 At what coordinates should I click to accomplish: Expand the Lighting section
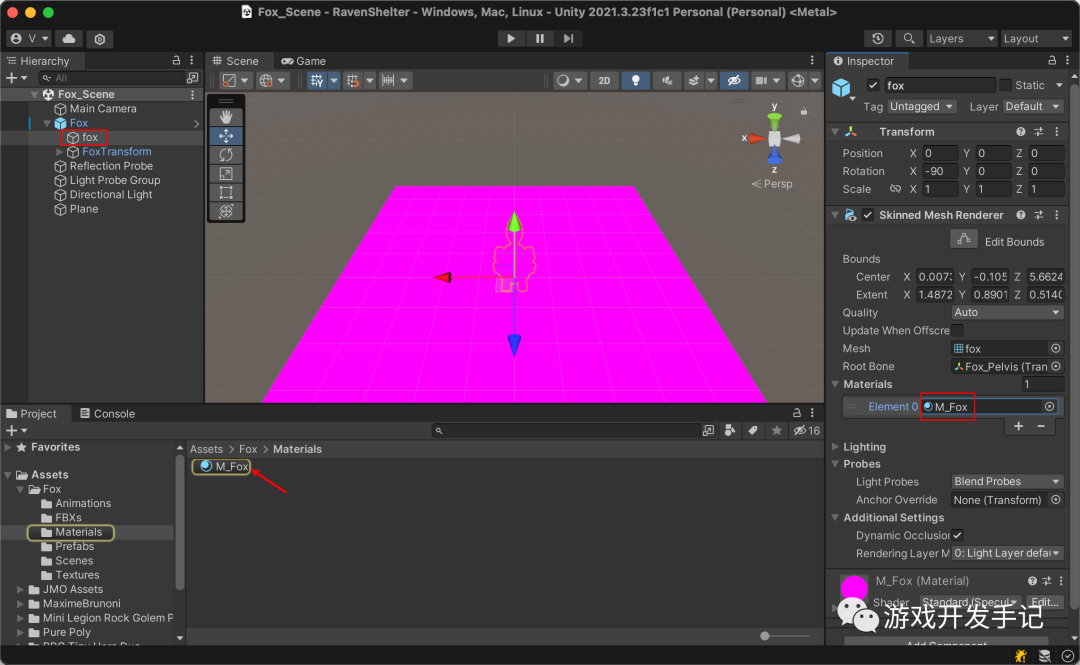pos(835,447)
